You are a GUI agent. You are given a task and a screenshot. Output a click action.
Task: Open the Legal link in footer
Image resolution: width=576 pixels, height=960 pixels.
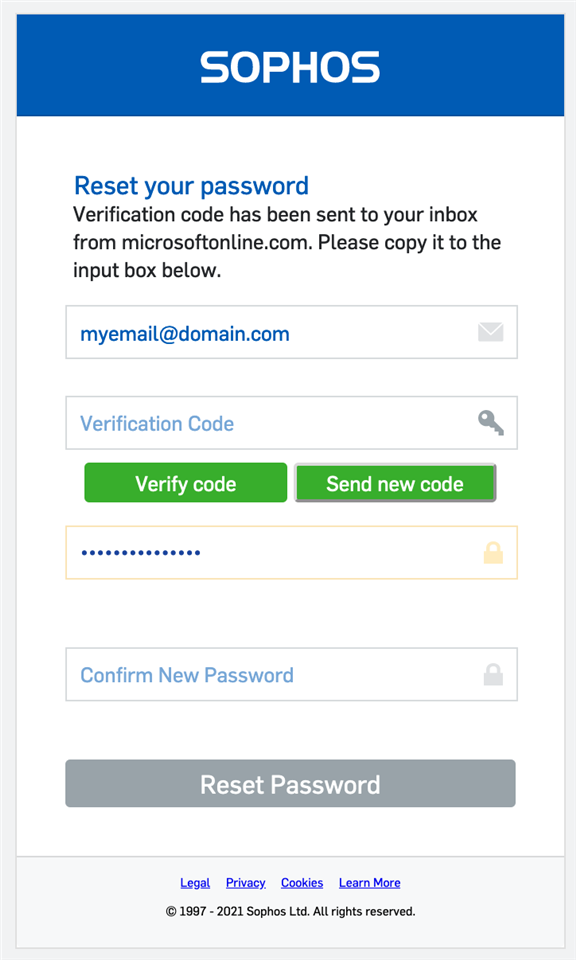pos(195,882)
